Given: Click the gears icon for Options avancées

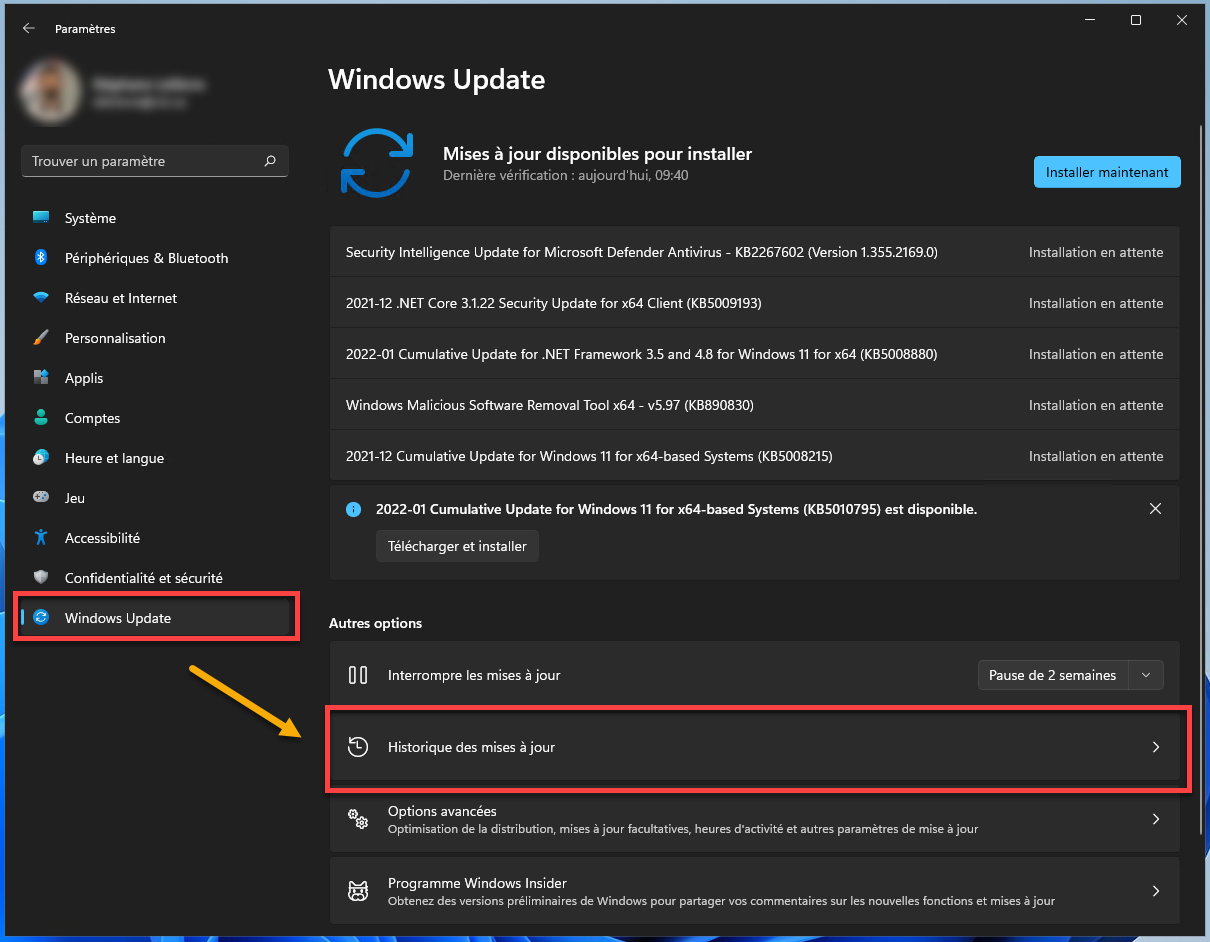Looking at the screenshot, I should tap(358, 819).
